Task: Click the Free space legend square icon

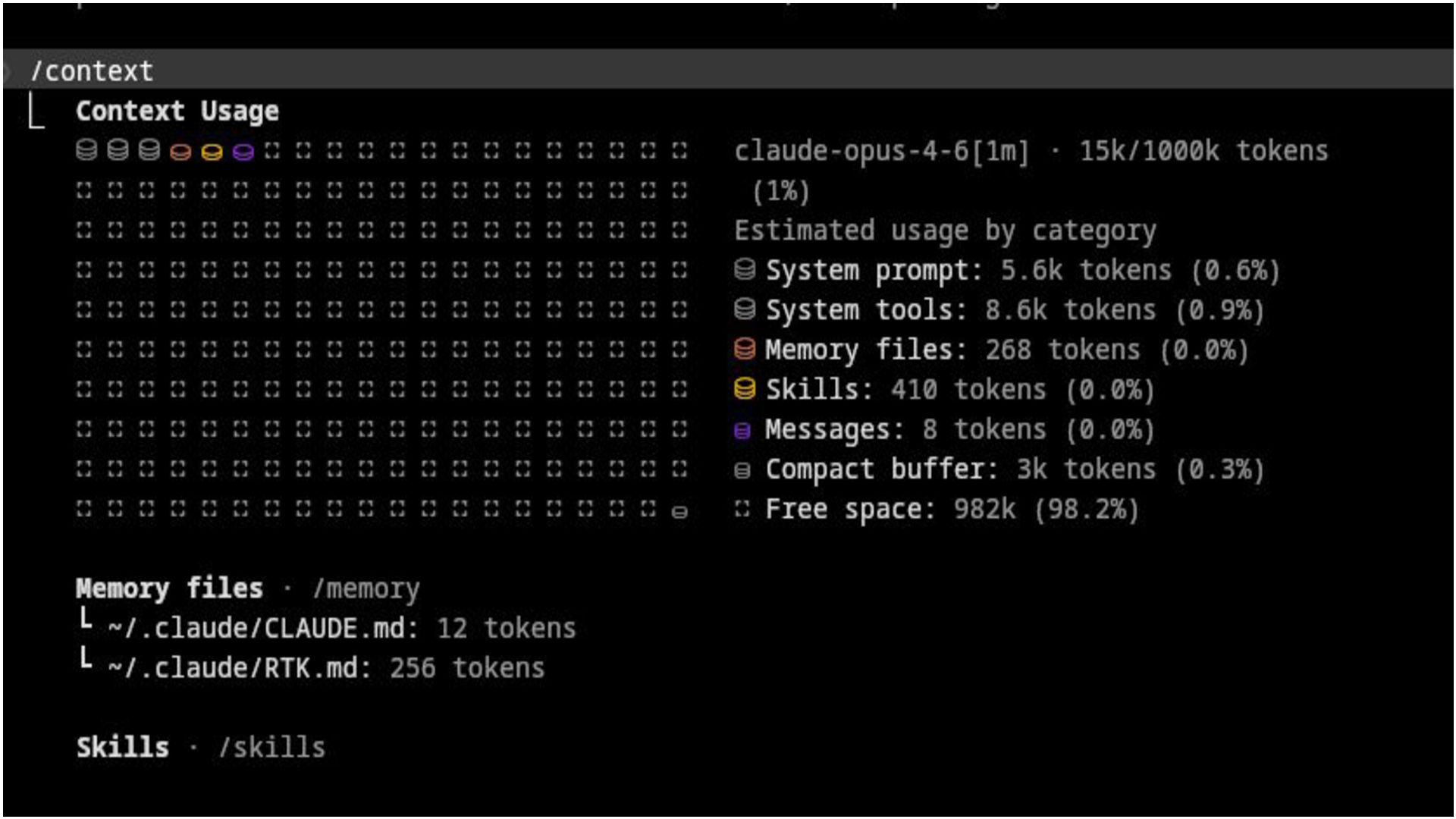Action: tap(742, 509)
